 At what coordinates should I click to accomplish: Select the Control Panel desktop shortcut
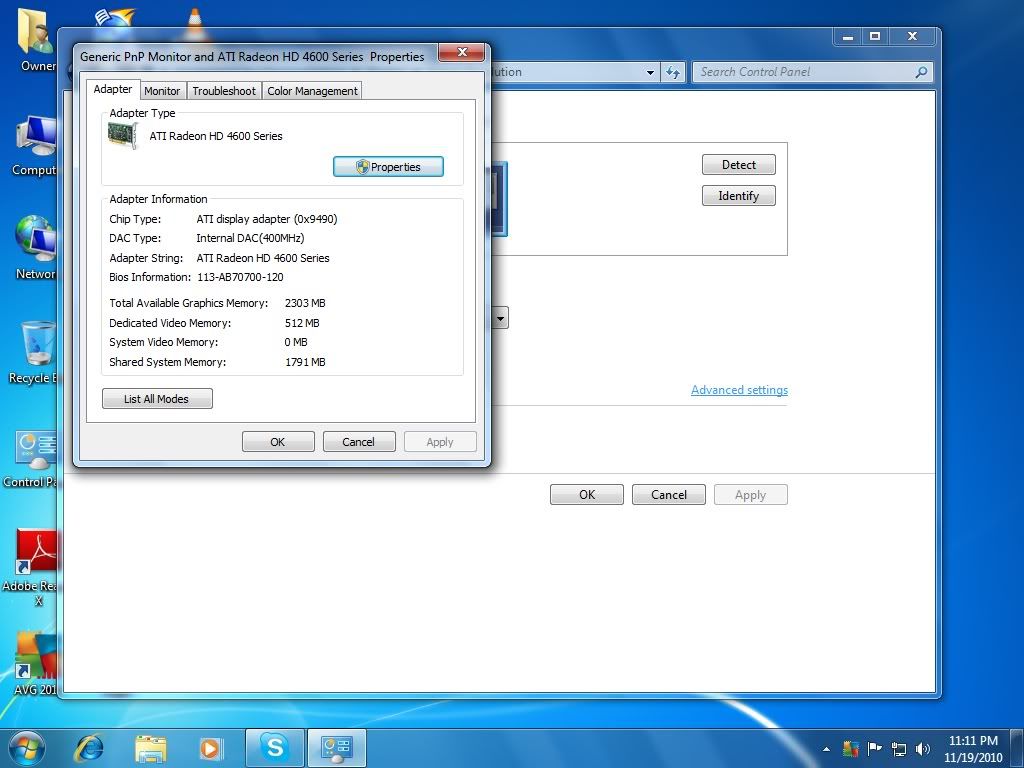[x=31, y=457]
